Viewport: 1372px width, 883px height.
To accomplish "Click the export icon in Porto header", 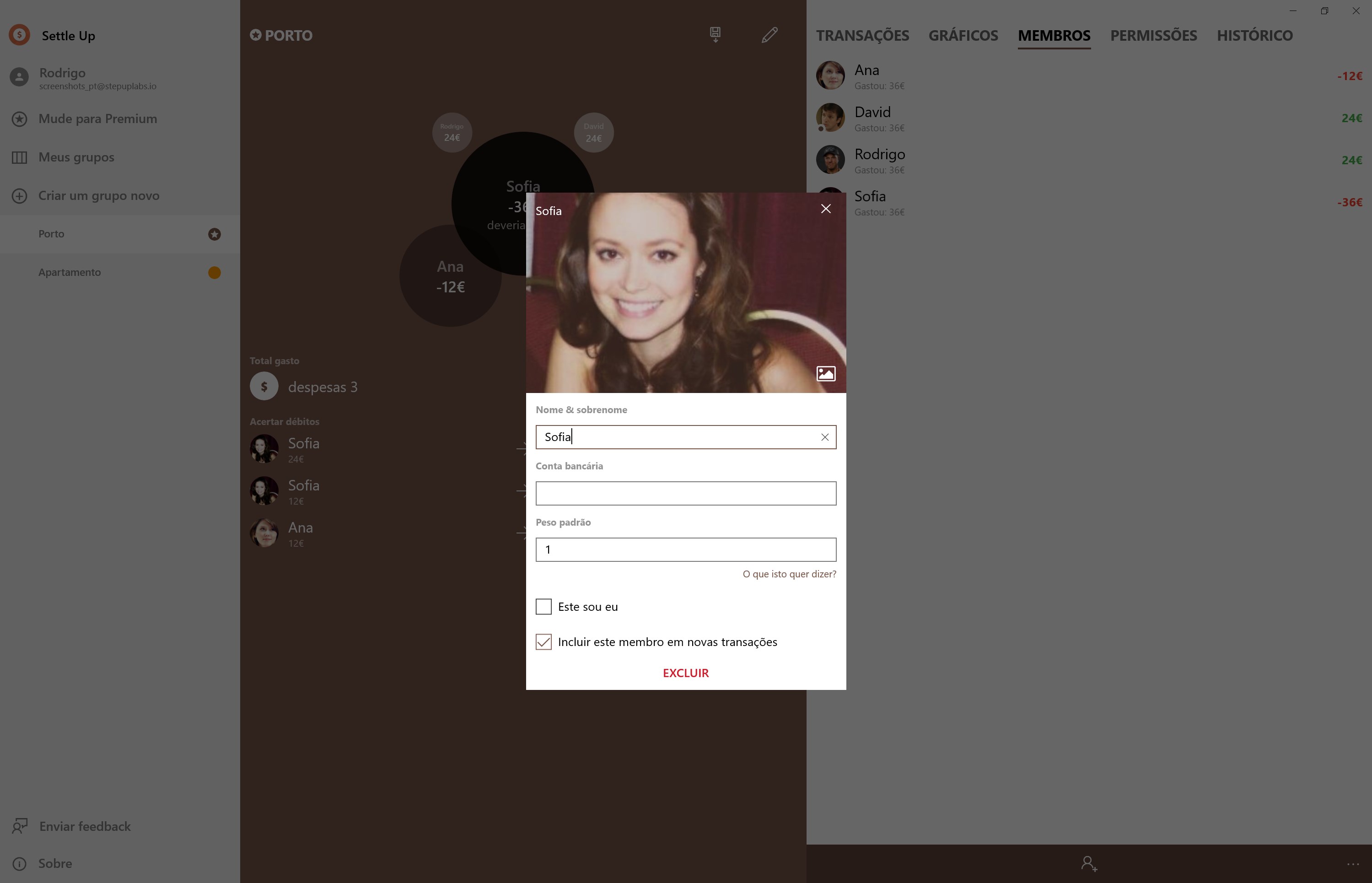I will point(715,34).
